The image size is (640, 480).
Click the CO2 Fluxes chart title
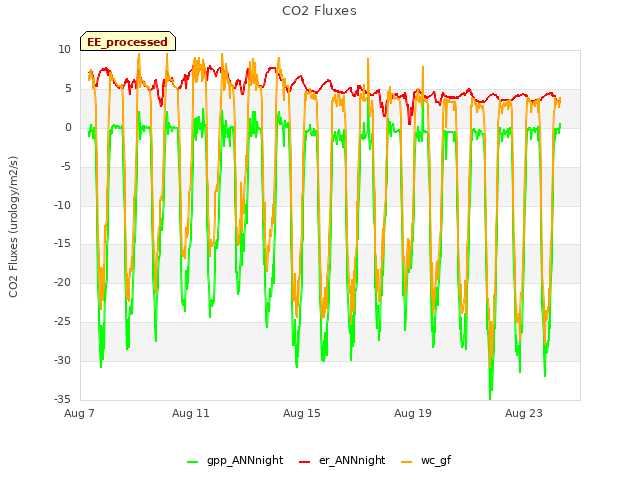[319, 11]
